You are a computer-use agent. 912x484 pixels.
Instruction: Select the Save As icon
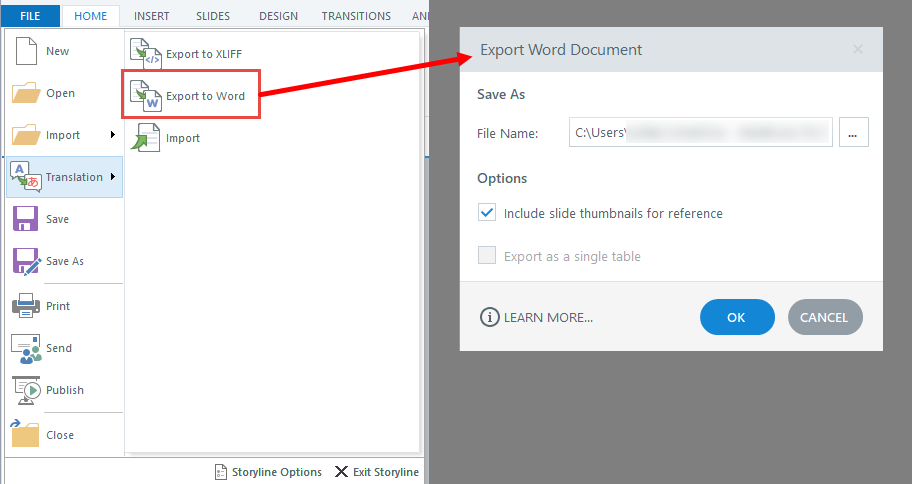tap(26, 261)
